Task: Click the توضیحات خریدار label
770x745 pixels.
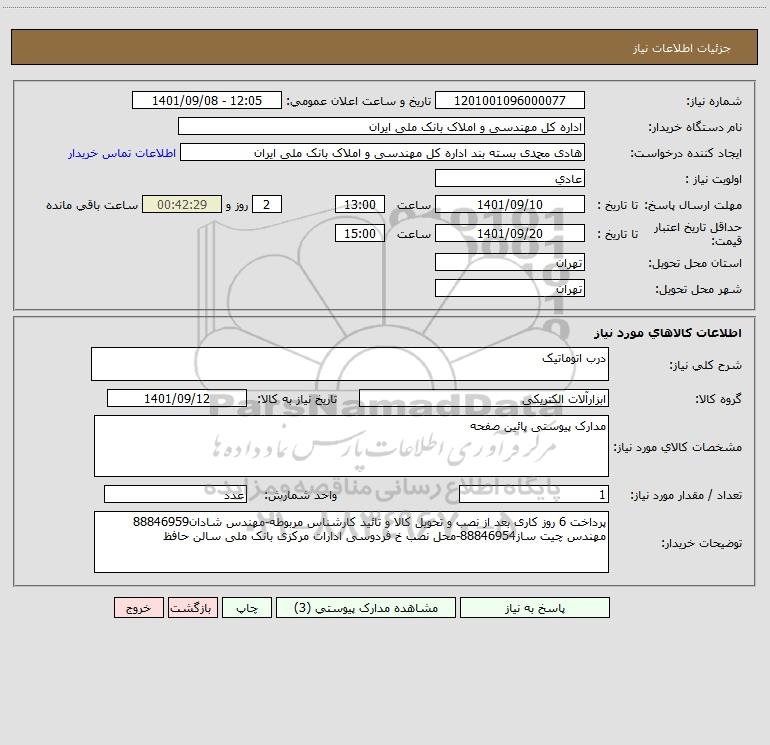Action: pos(701,543)
